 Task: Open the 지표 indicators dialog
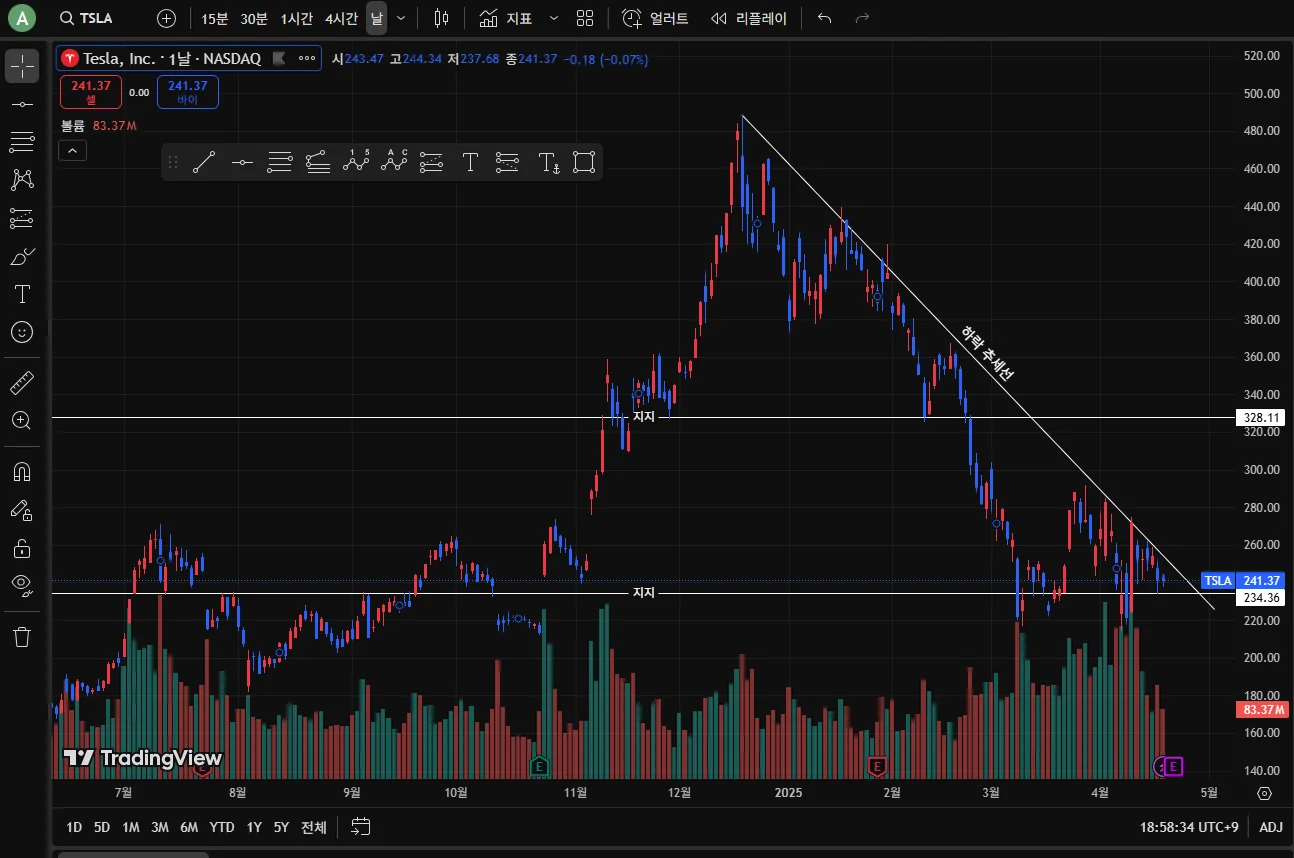pyautogui.click(x=506, y=18)
